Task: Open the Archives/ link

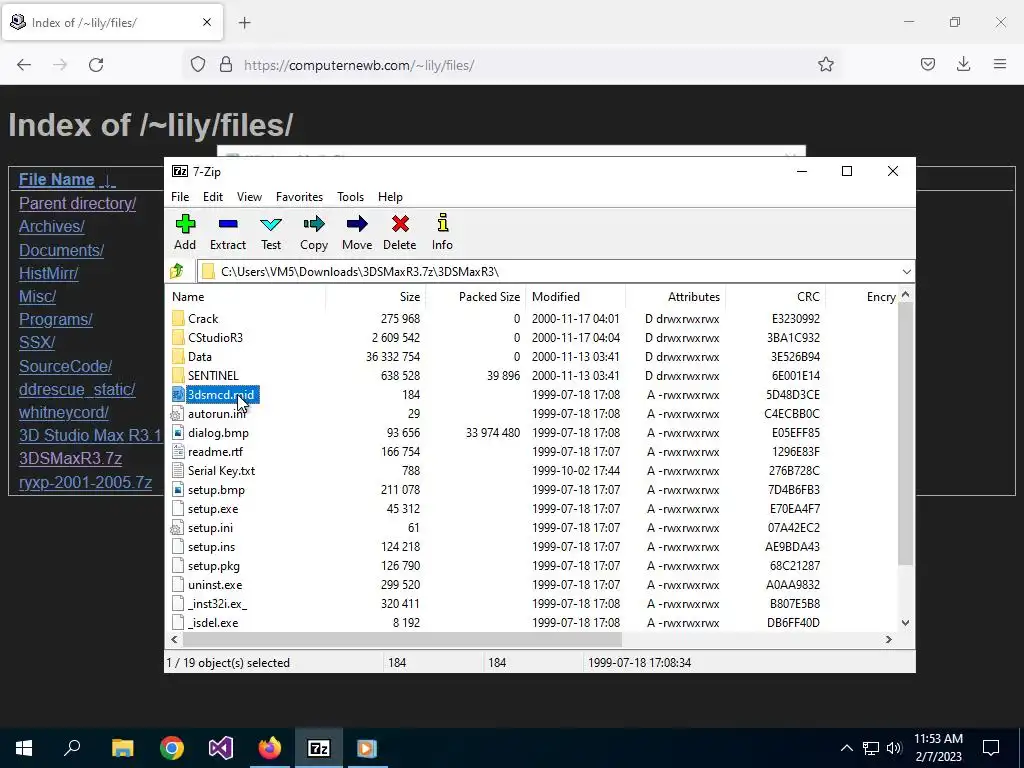Action: 52,226
